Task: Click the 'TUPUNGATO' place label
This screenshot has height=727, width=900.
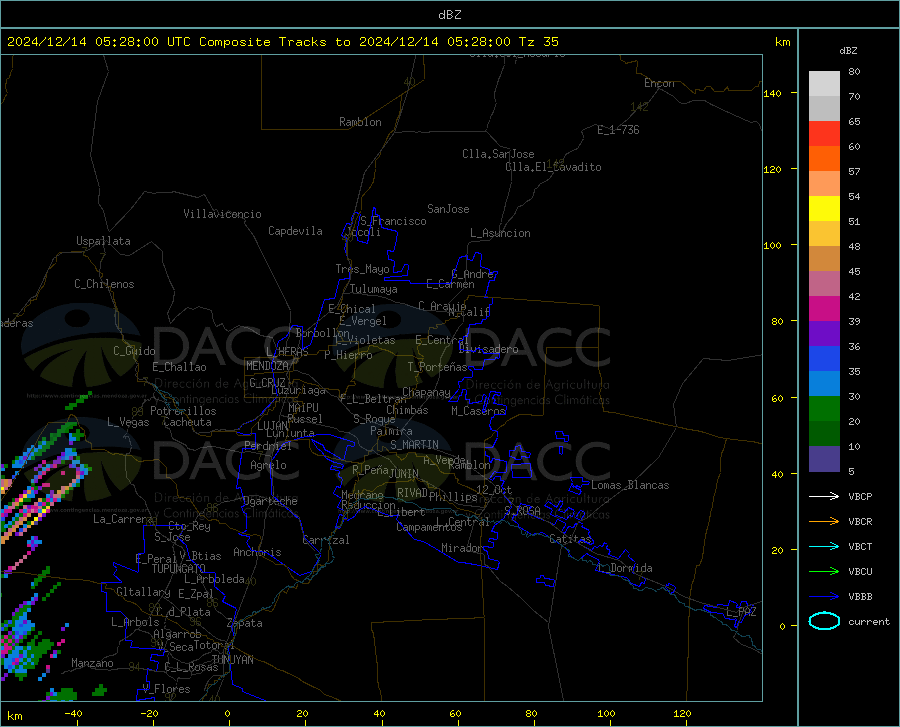Action: tap(179, 569)
